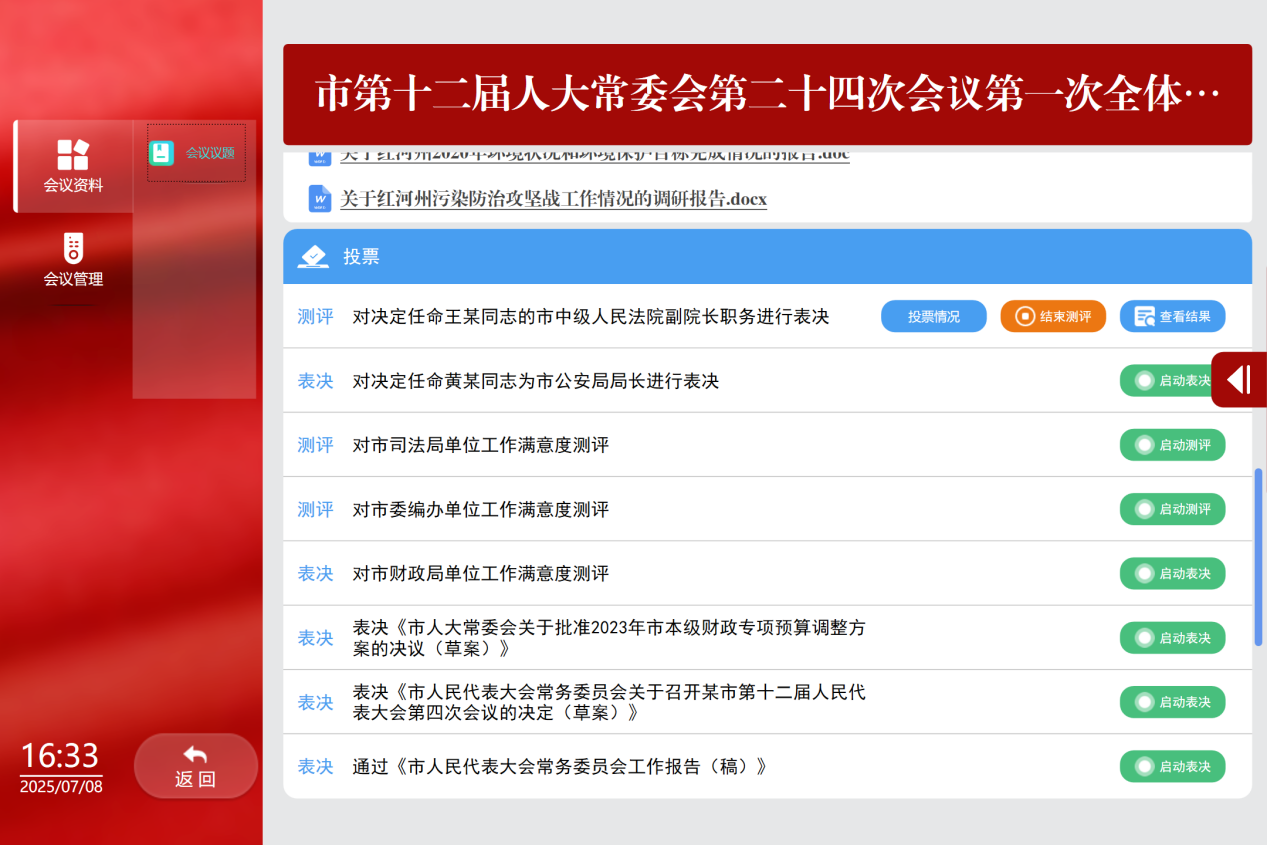1267x845 pixels.
Task: Select the 第十二届人民代表大会第四次会议的决定 item text
Action: click(609, 702)
